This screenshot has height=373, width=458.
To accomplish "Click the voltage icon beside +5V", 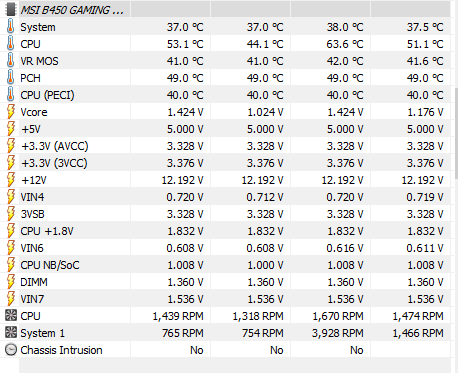I will point(11,129).
